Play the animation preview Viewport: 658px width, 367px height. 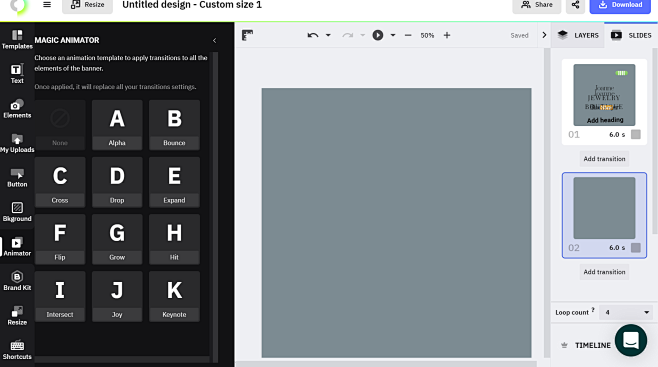378,35
